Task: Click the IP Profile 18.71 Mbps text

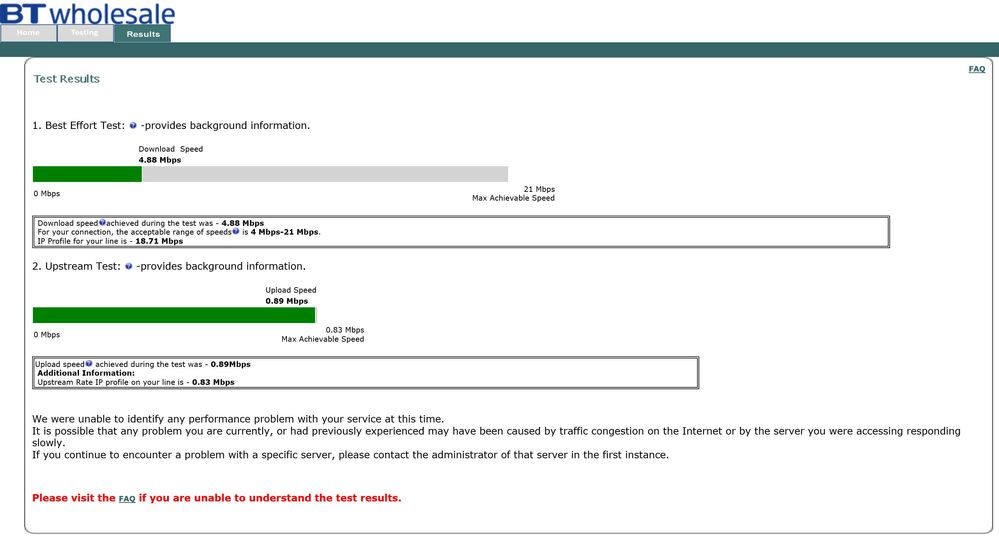Action: [110, 241]
